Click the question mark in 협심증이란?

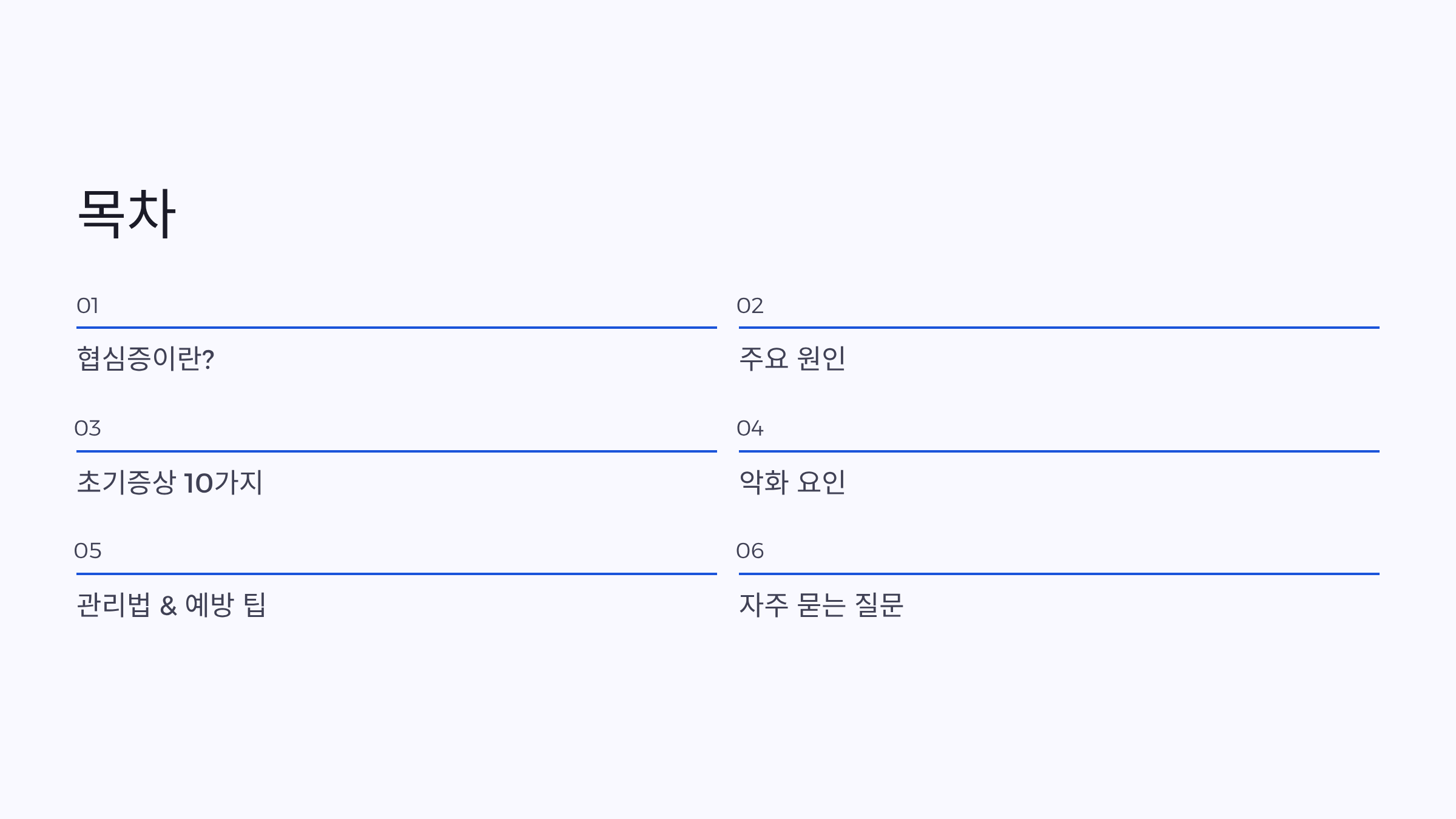(208, 359)
